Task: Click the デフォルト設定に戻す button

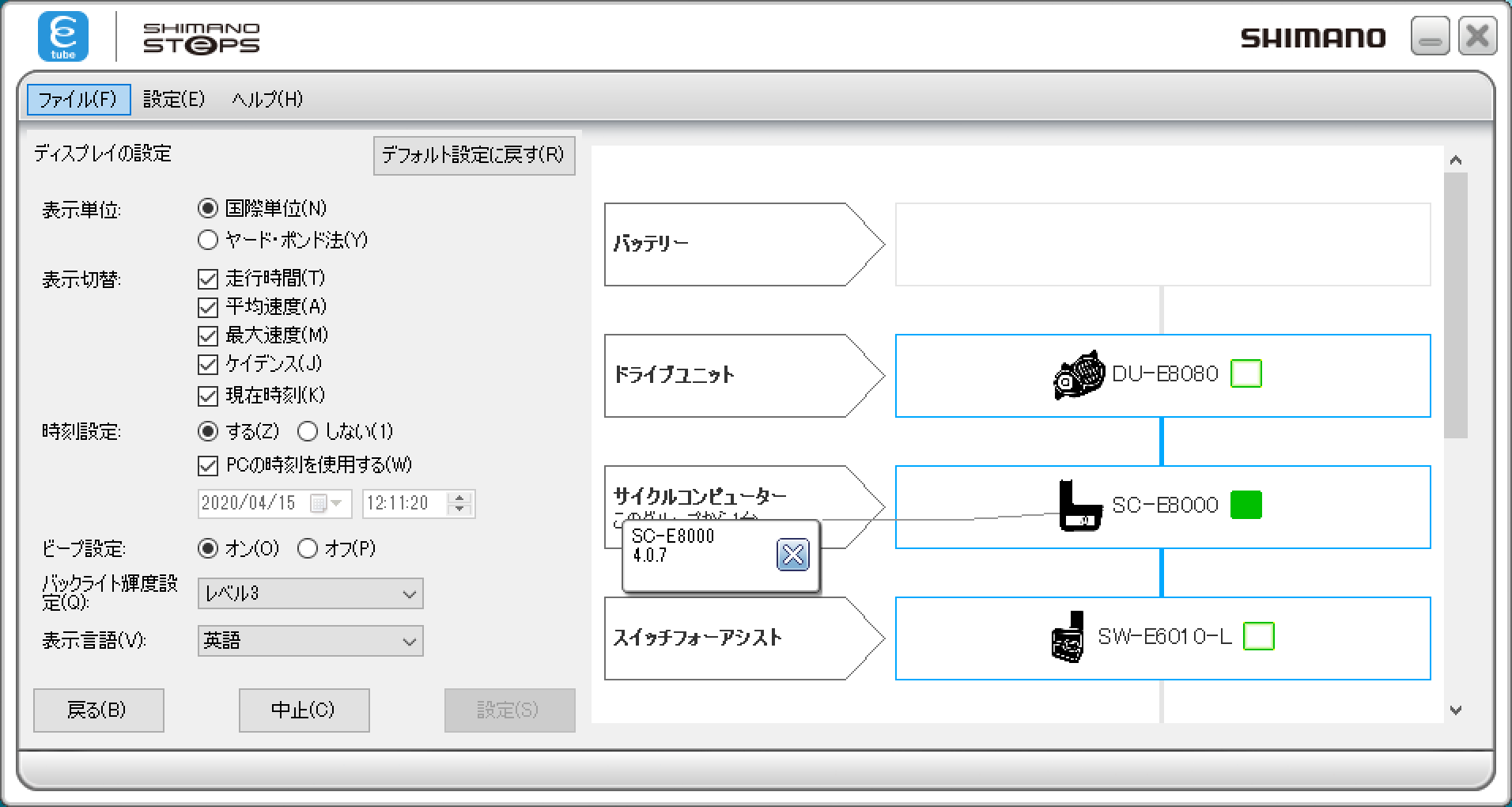Action: (x=474, y=155)
